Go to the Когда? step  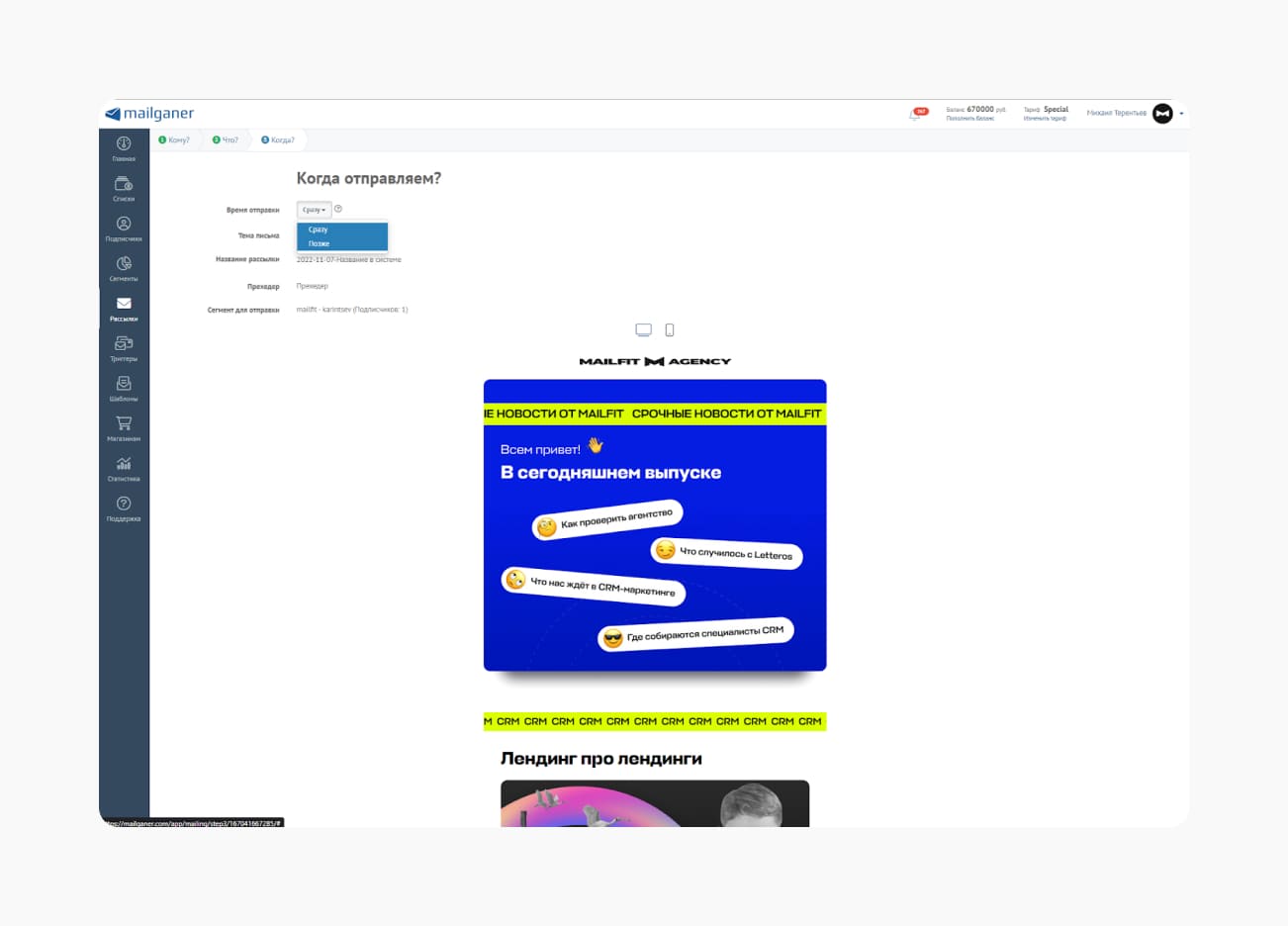pos(278,139)
